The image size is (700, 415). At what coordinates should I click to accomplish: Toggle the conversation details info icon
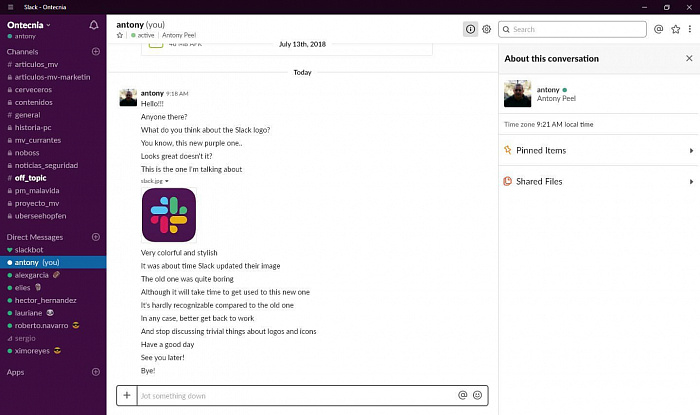coord(471,29)
